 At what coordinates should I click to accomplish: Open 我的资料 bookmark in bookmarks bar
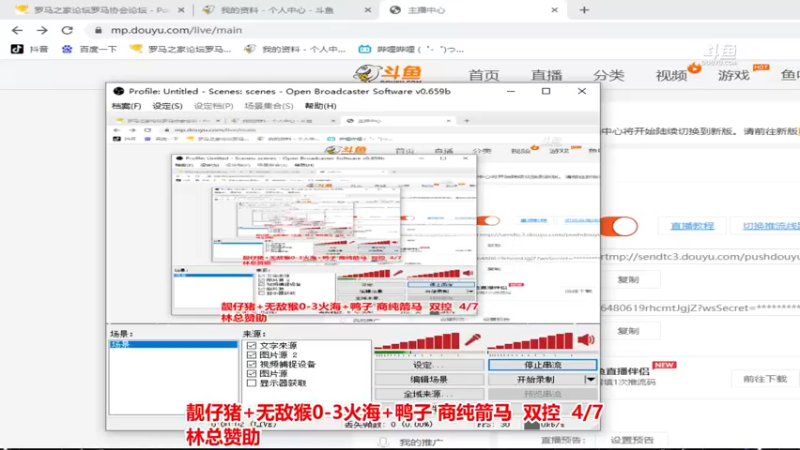295,49
